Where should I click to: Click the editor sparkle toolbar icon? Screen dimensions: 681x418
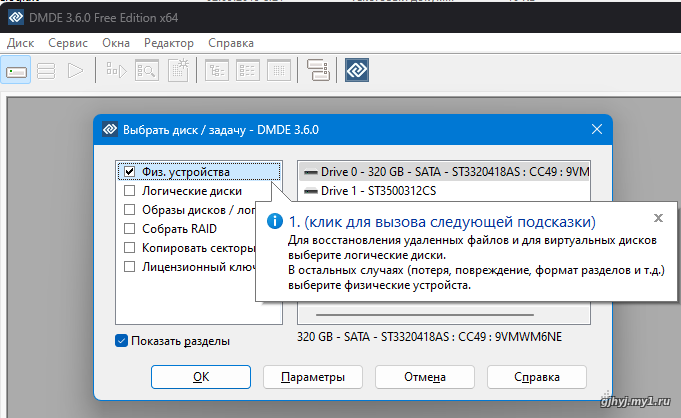point(179,70)
